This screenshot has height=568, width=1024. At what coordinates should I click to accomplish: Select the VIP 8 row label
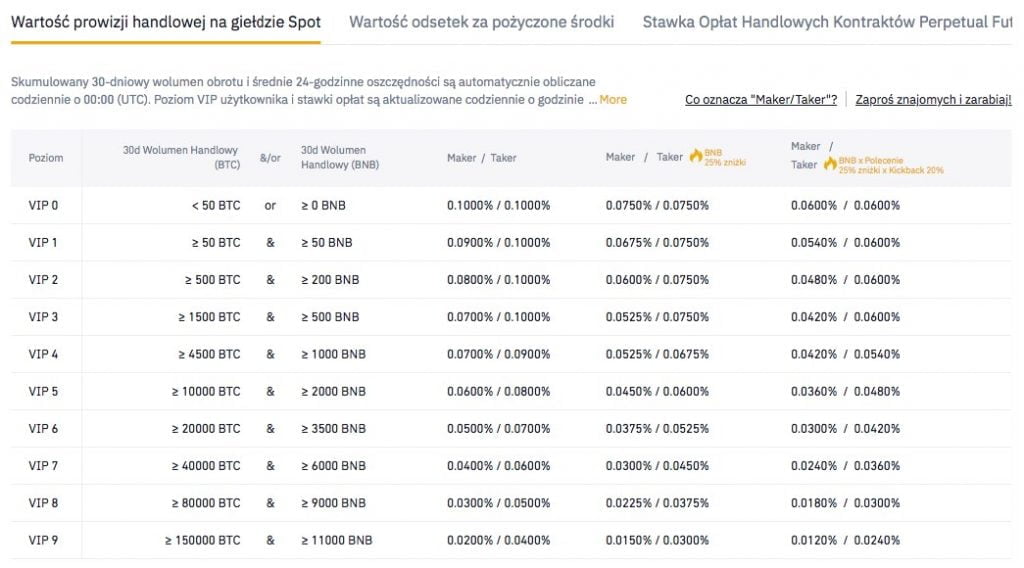pyautogui.click(x=43, y=503)
